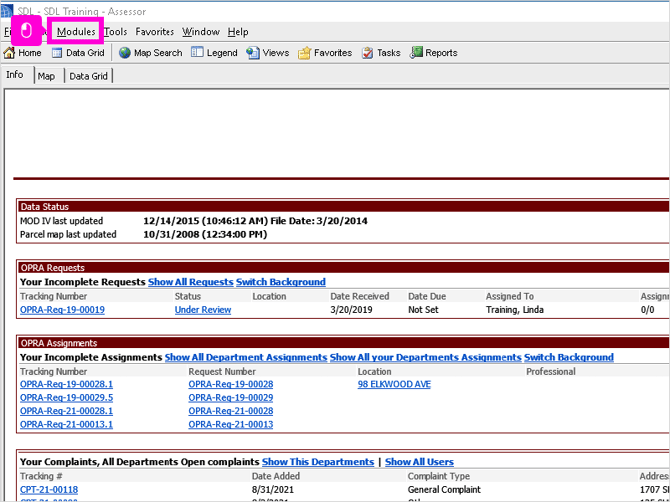This screenshot has width=670, height=502.
Task: Open request number OPRA-Req-19-00028
Action: click(x=231, y=385)
